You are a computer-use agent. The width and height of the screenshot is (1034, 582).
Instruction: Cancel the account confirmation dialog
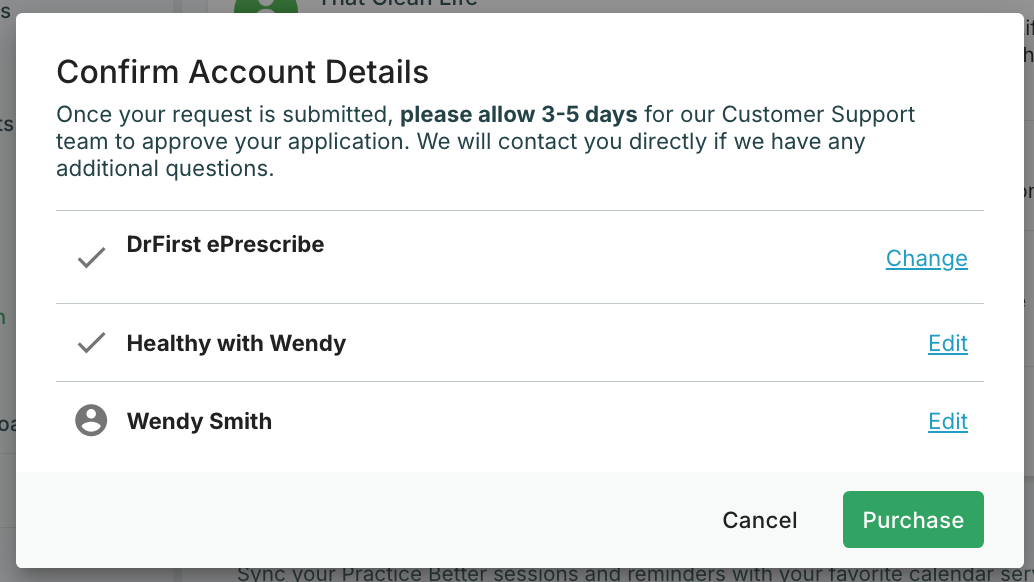tap(760, 520)
